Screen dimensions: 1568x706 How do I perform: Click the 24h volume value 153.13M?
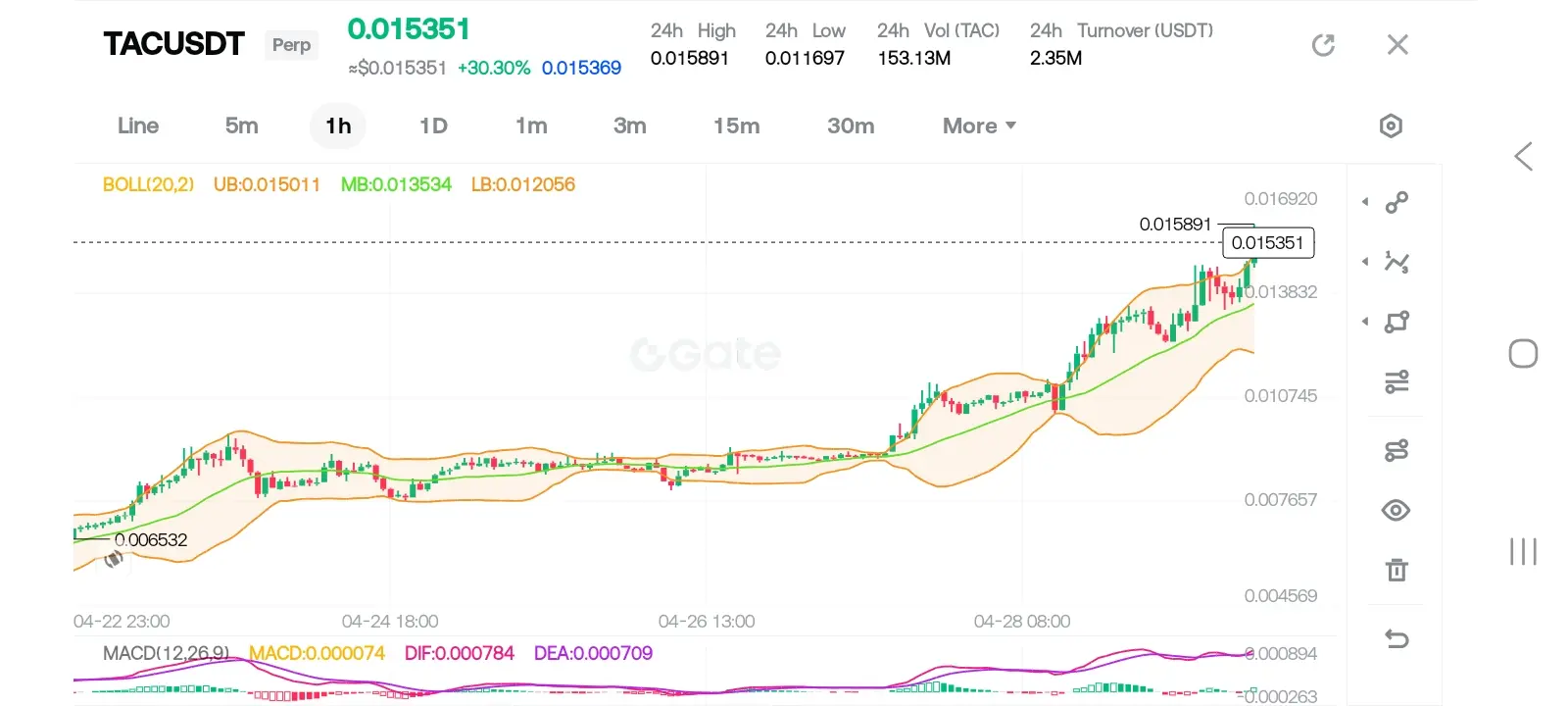pos(914,58)
